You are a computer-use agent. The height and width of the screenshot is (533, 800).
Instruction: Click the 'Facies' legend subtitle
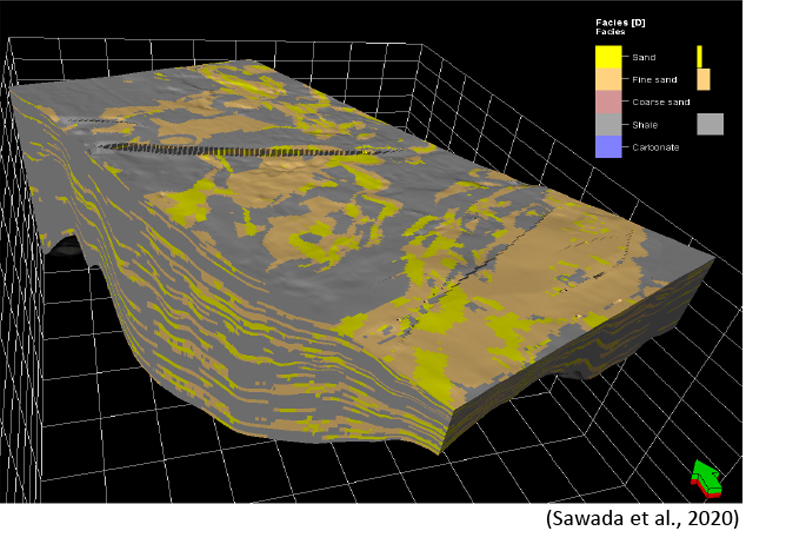coord(610,32)
